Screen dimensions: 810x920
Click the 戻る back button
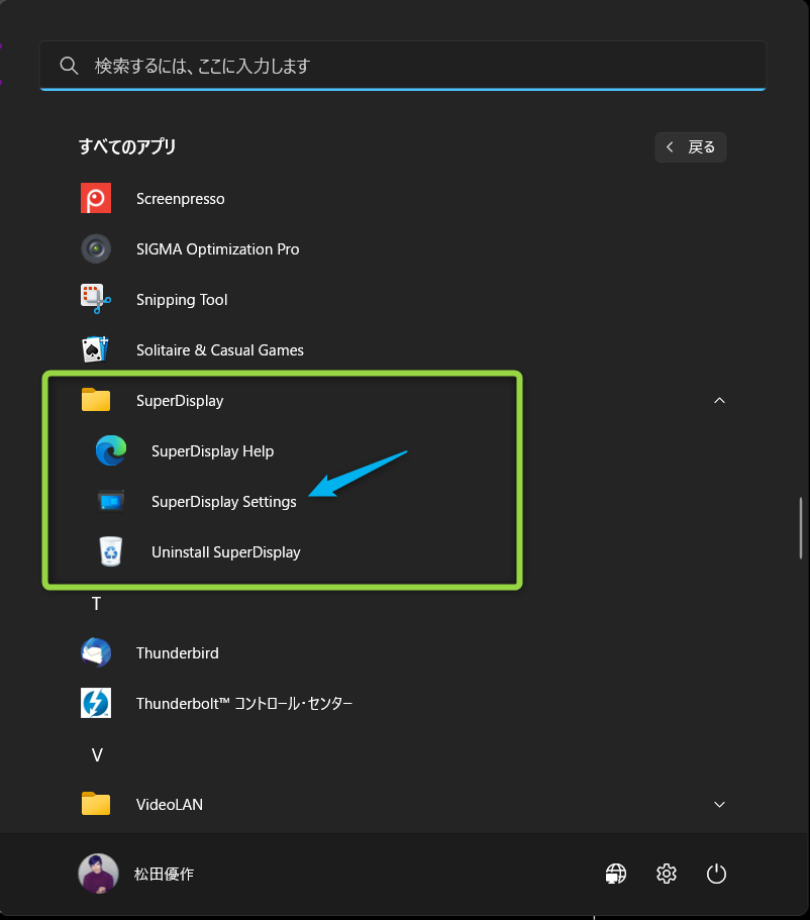(x=690, y=147)
